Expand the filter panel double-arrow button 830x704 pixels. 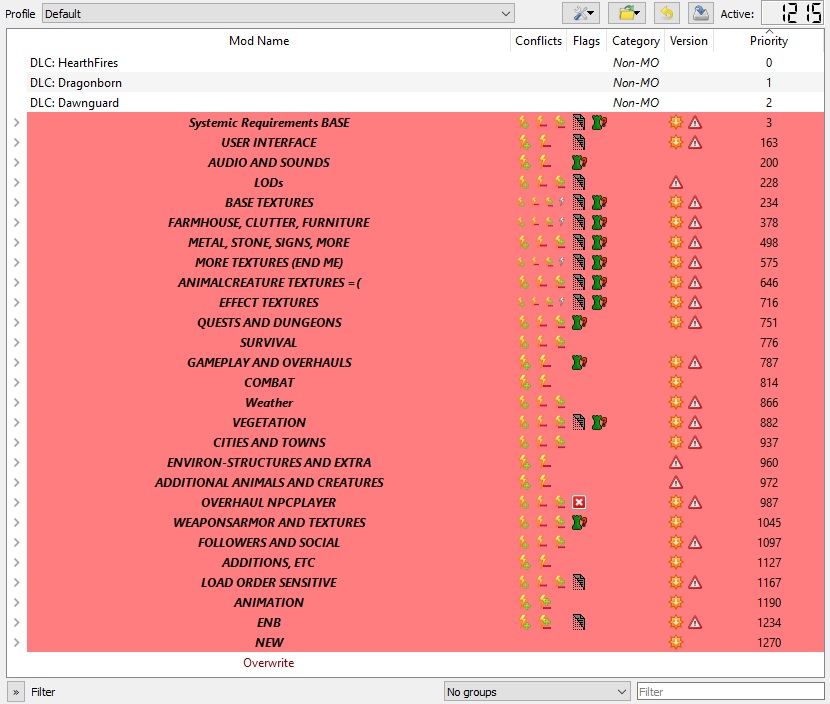pos(16,692)
